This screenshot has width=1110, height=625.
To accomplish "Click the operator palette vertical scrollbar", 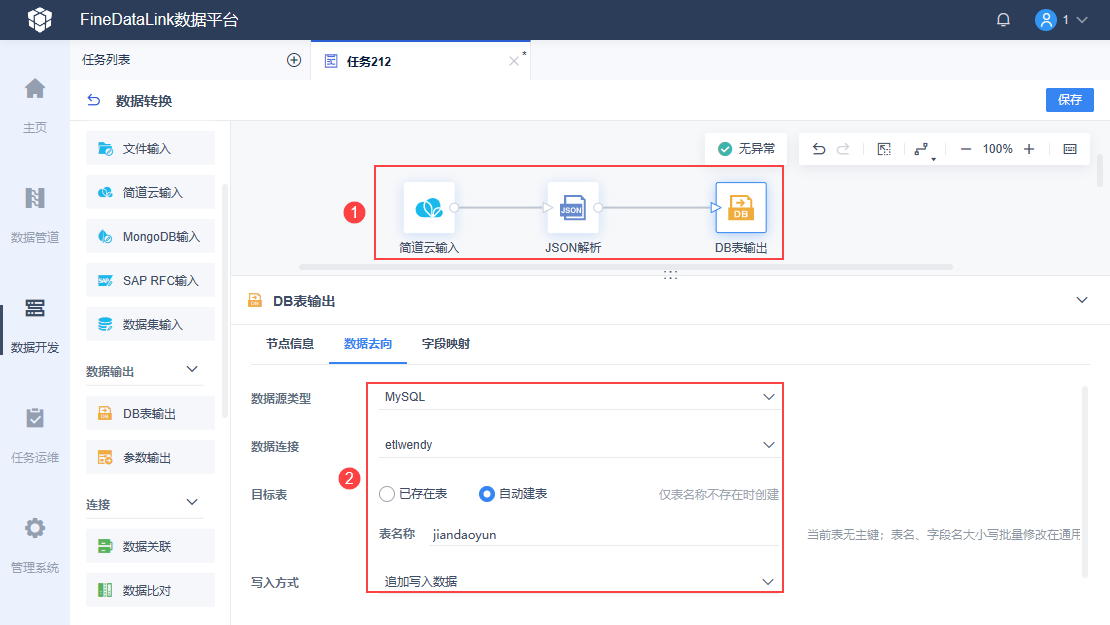I will [225, 301].
